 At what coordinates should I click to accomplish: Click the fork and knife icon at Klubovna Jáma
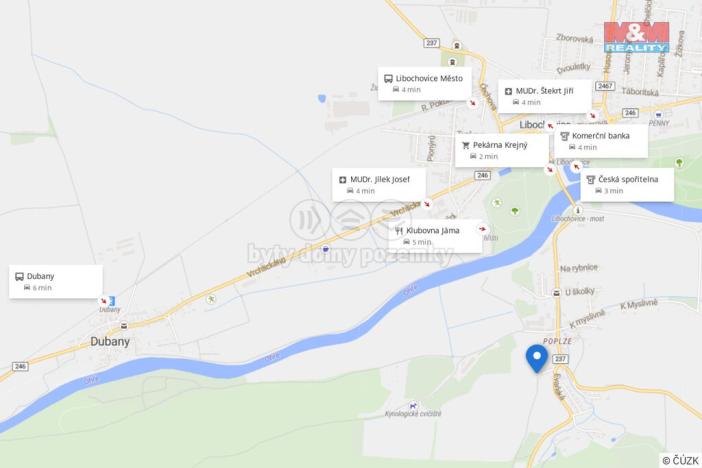point(398,231)
